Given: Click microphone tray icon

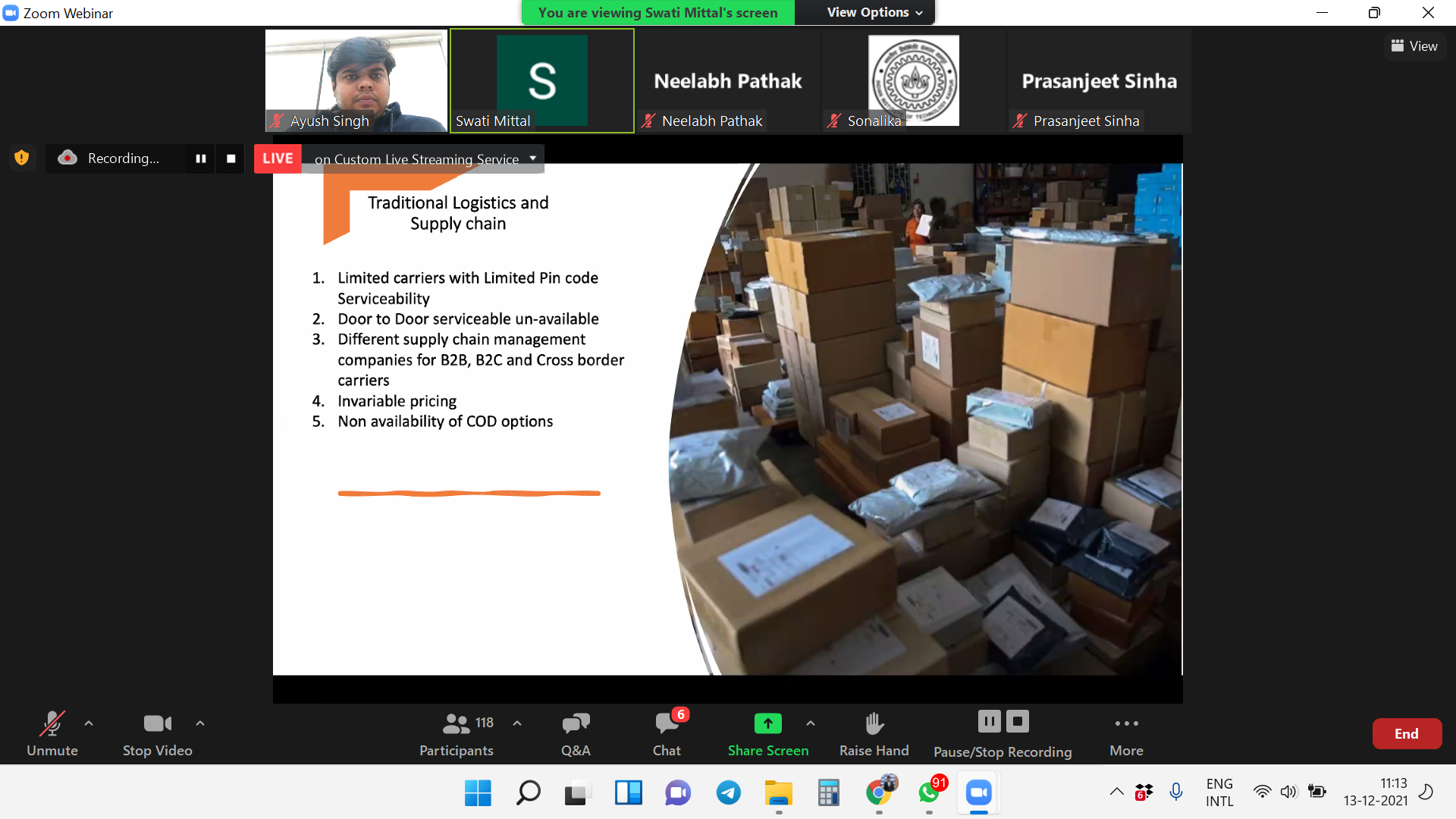Looking at the screenshot, I should (1176, 792).
